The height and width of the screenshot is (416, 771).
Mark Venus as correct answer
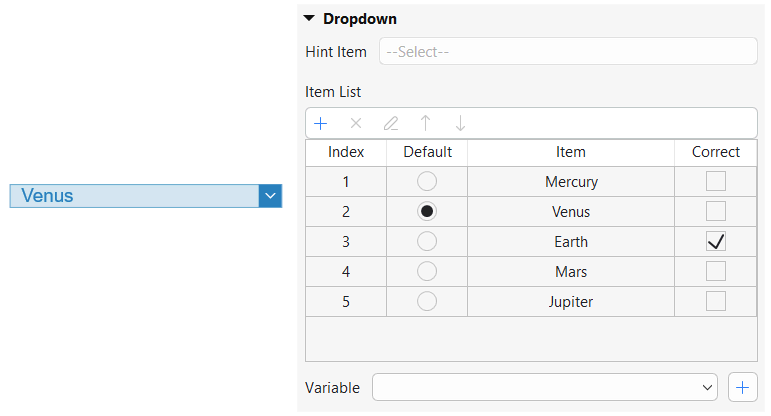click(715, 212)
